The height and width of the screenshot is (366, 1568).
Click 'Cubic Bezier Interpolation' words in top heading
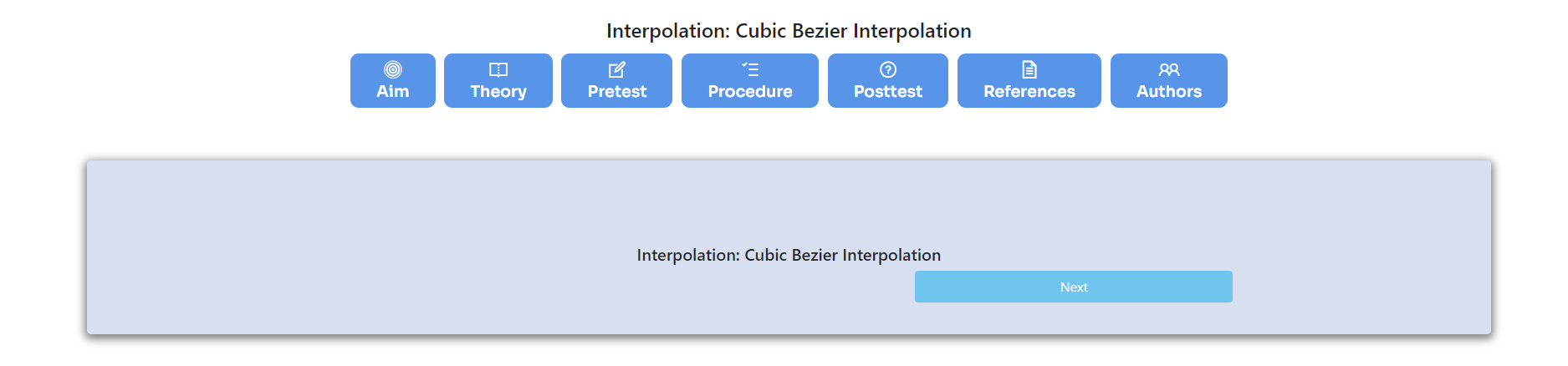(853, 31)
